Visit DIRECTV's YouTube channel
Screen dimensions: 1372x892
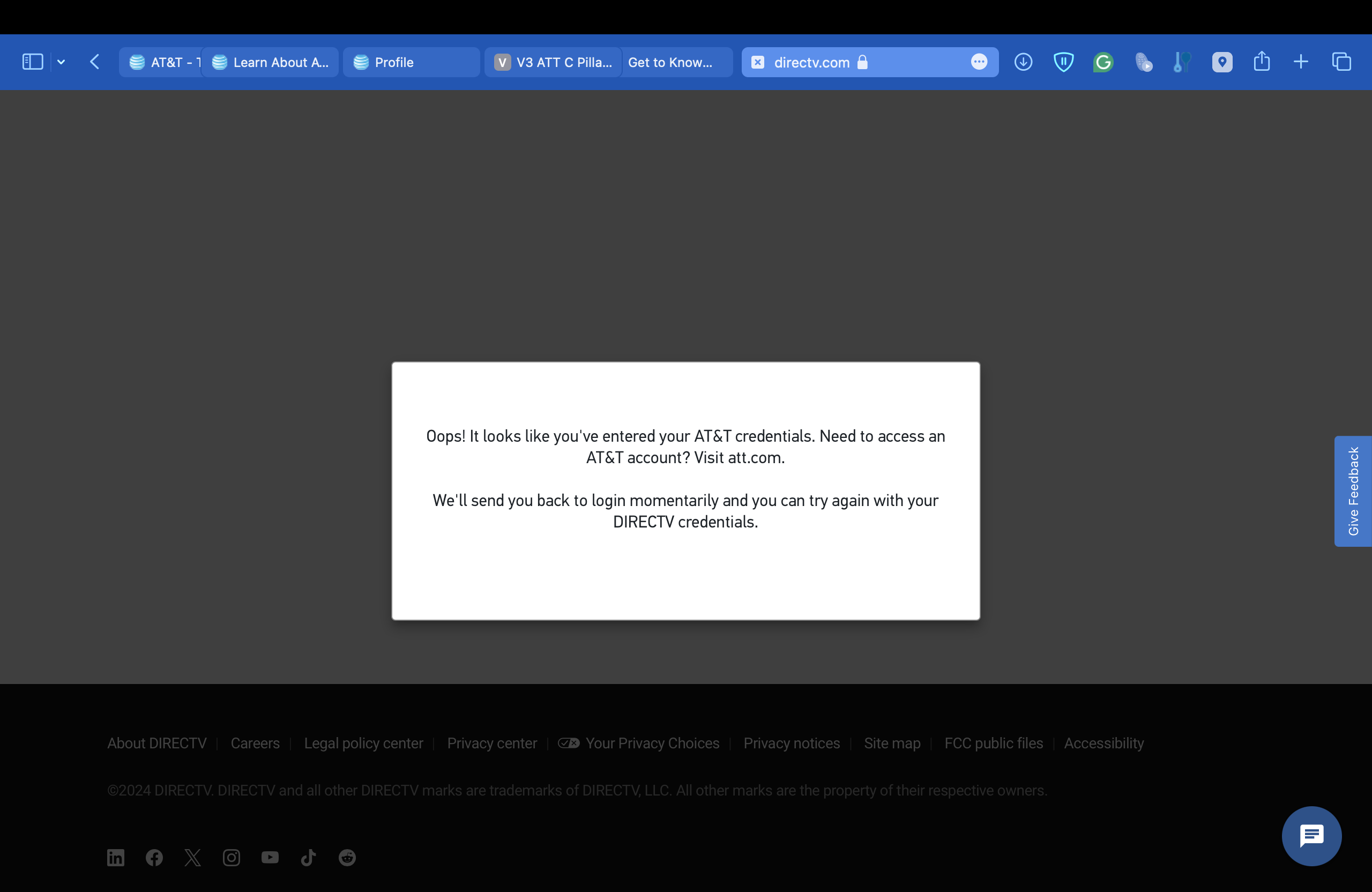(x=270, y=857)
